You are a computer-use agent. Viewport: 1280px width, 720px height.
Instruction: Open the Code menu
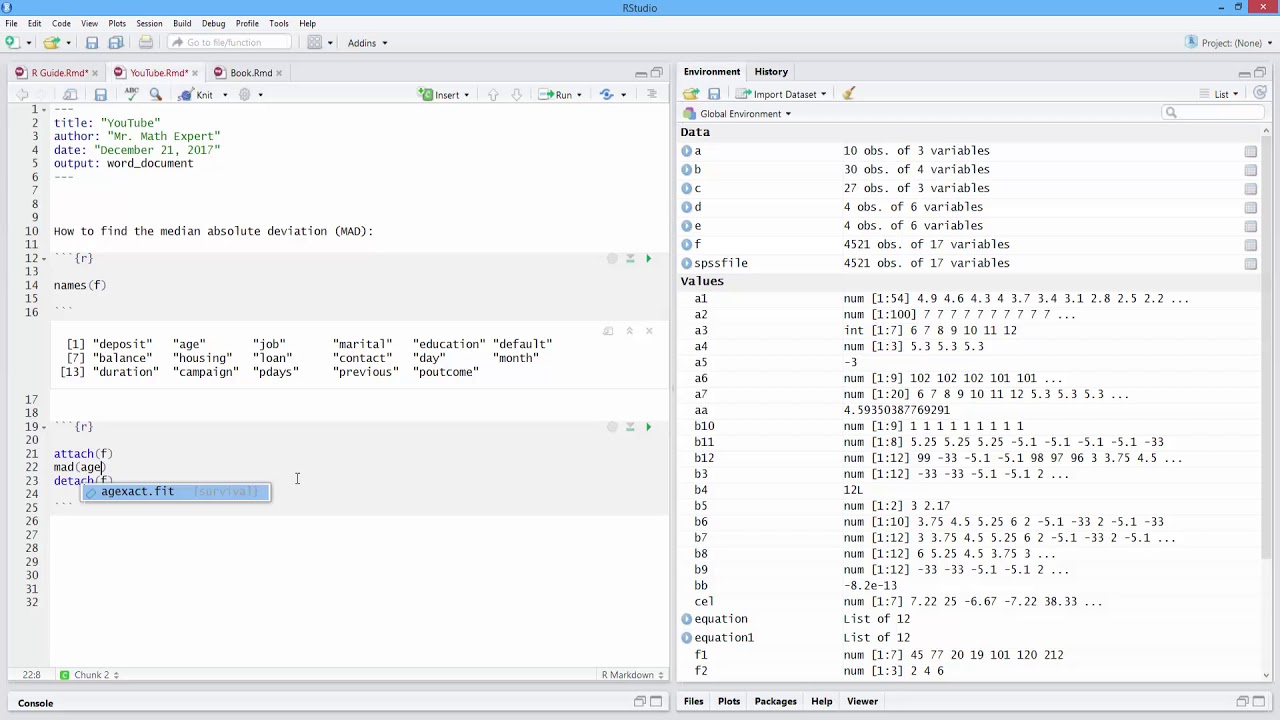(x=61, y=23)
